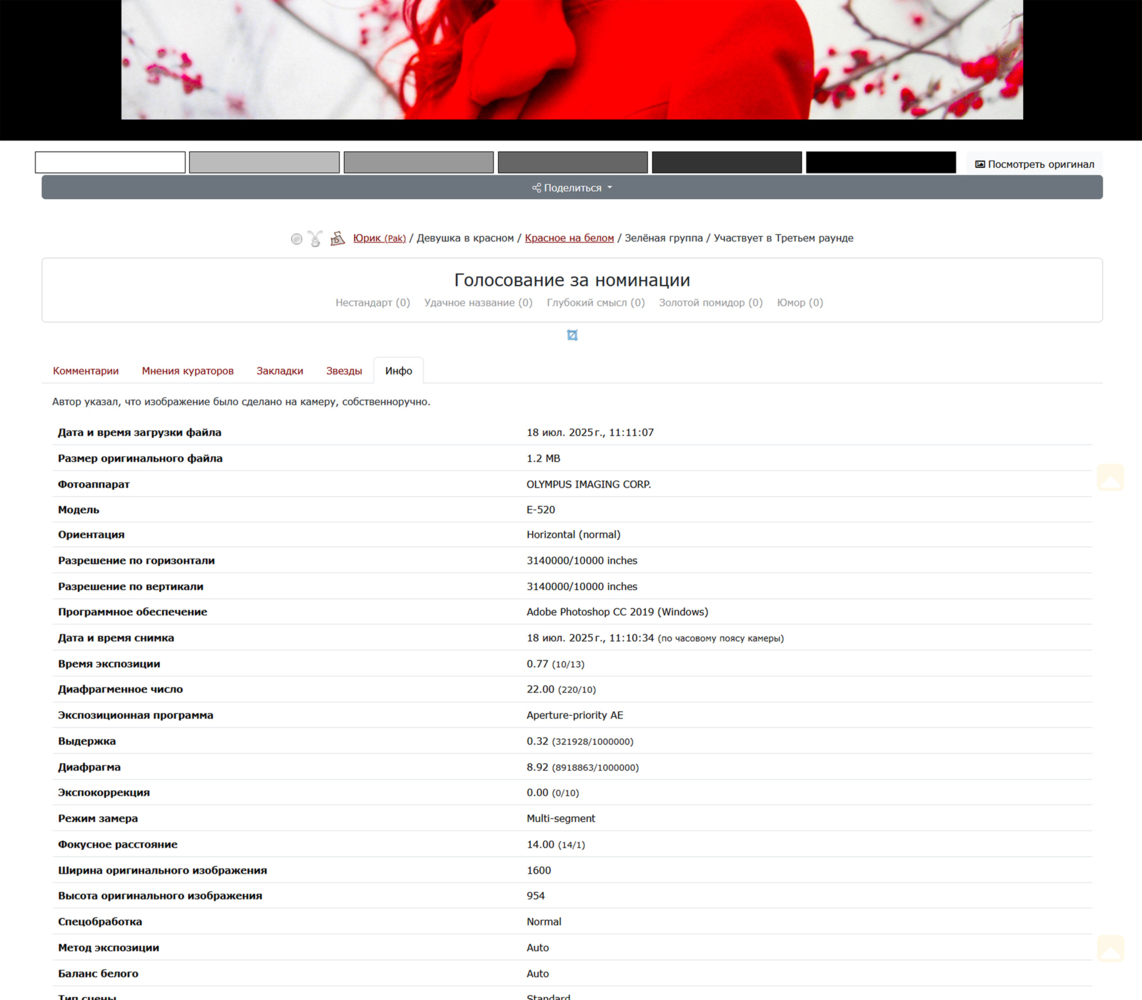1142x1000 pixels.
Task: Click the focal length value 14.00 (14/1)
Action: pos(556,844)
